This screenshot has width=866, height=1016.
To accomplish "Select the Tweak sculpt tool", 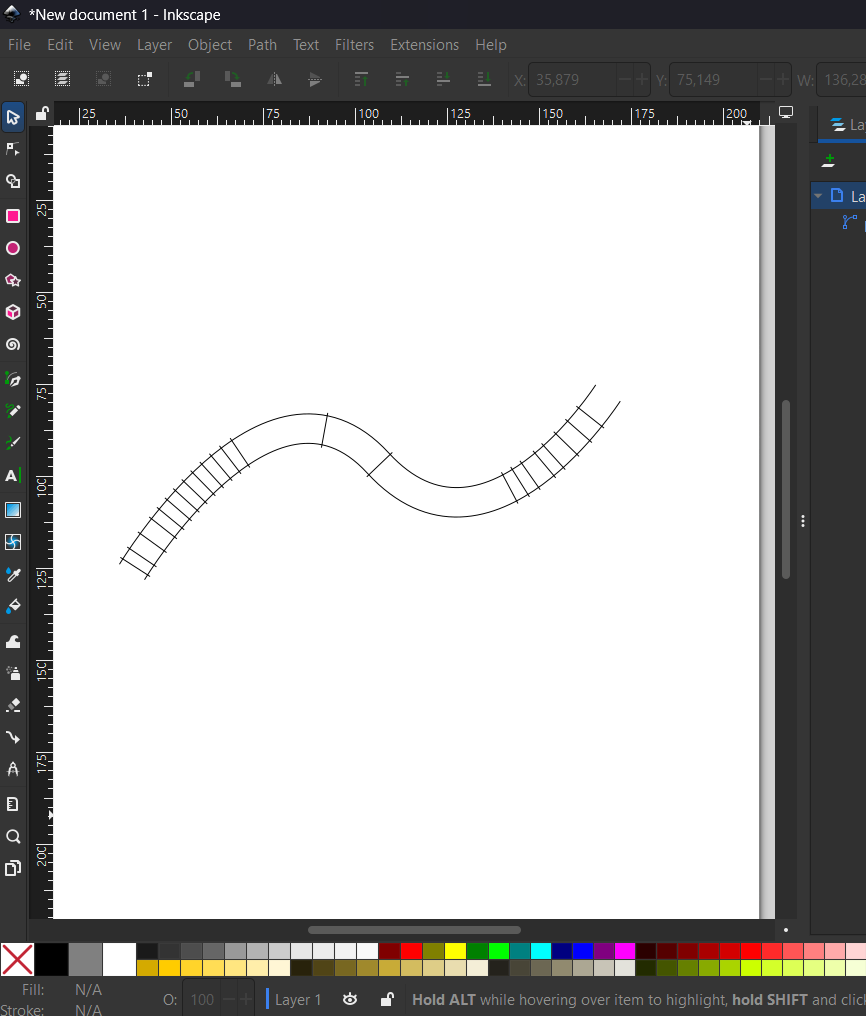I will point(13,641).
